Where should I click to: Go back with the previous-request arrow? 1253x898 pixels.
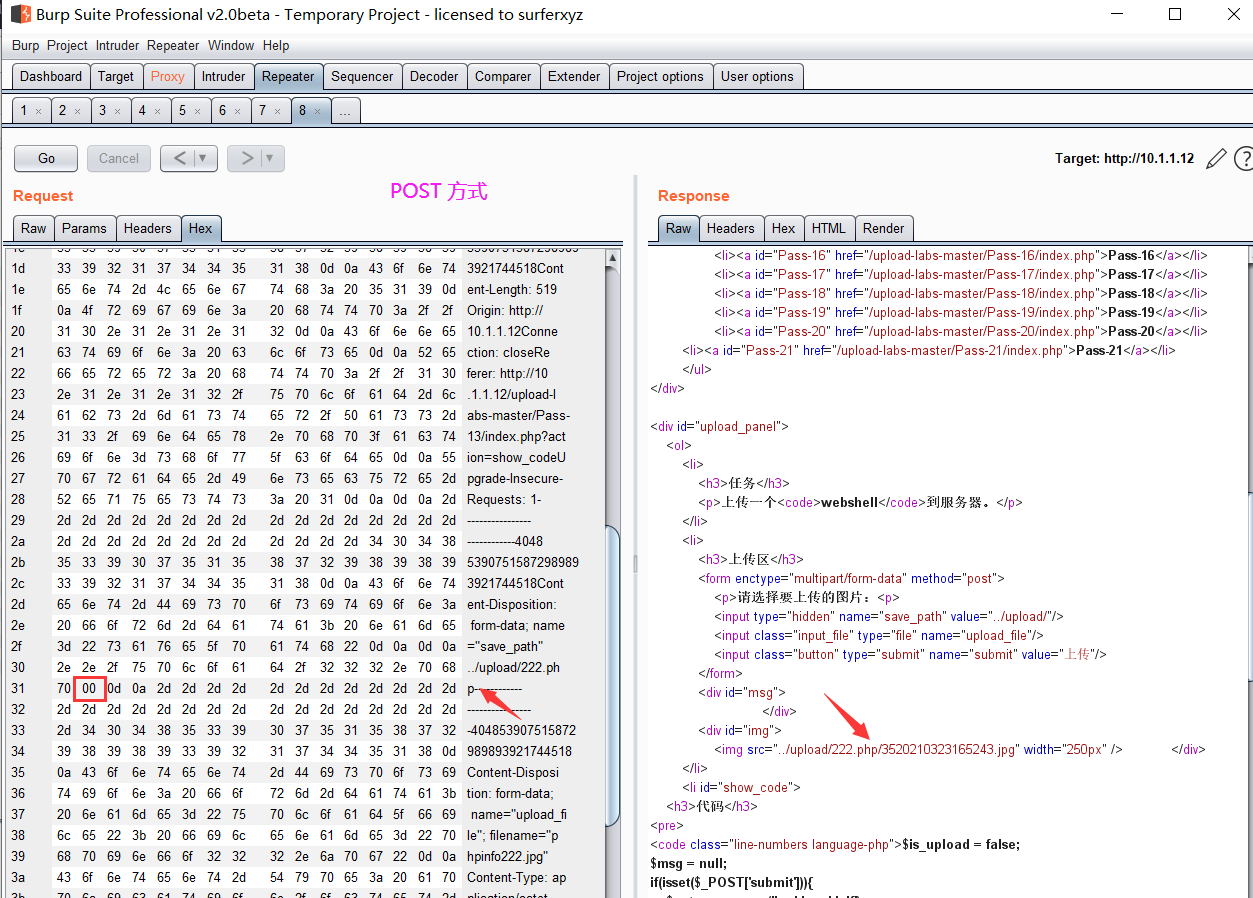179,158
